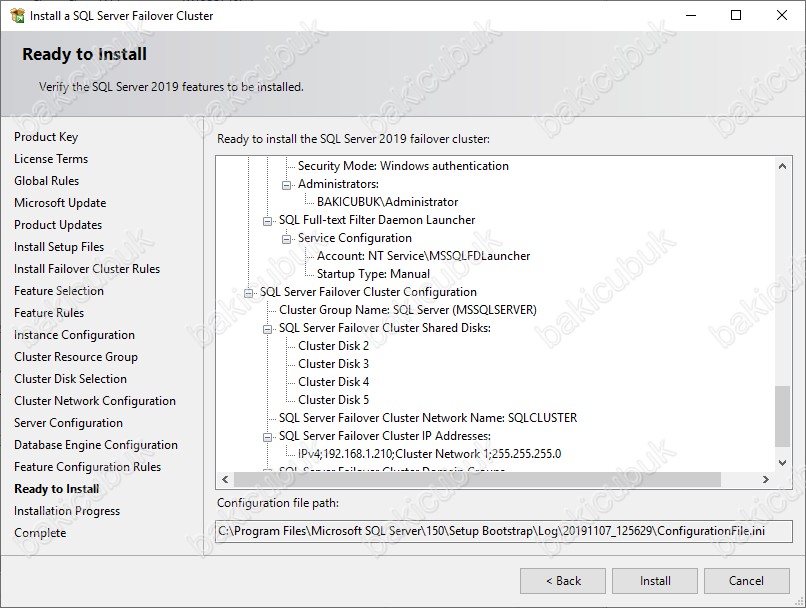
Task: Select Cluster Group Name: SQL Server (MSSQLSERVER)
Action: pyautogui.click(x=408, y=310)
